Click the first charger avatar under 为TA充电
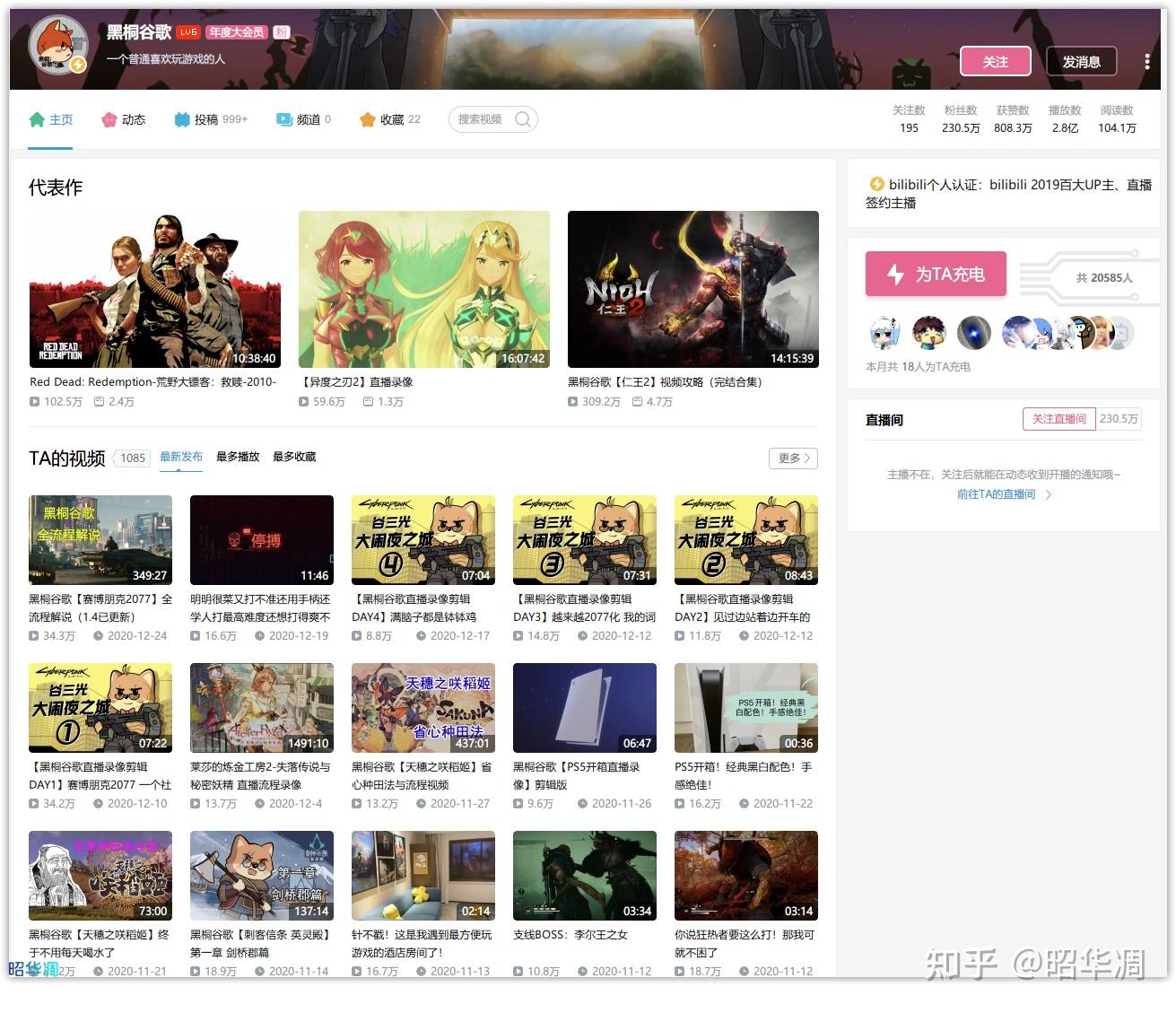1176x1013 pixels. click(x=884, y=333)
